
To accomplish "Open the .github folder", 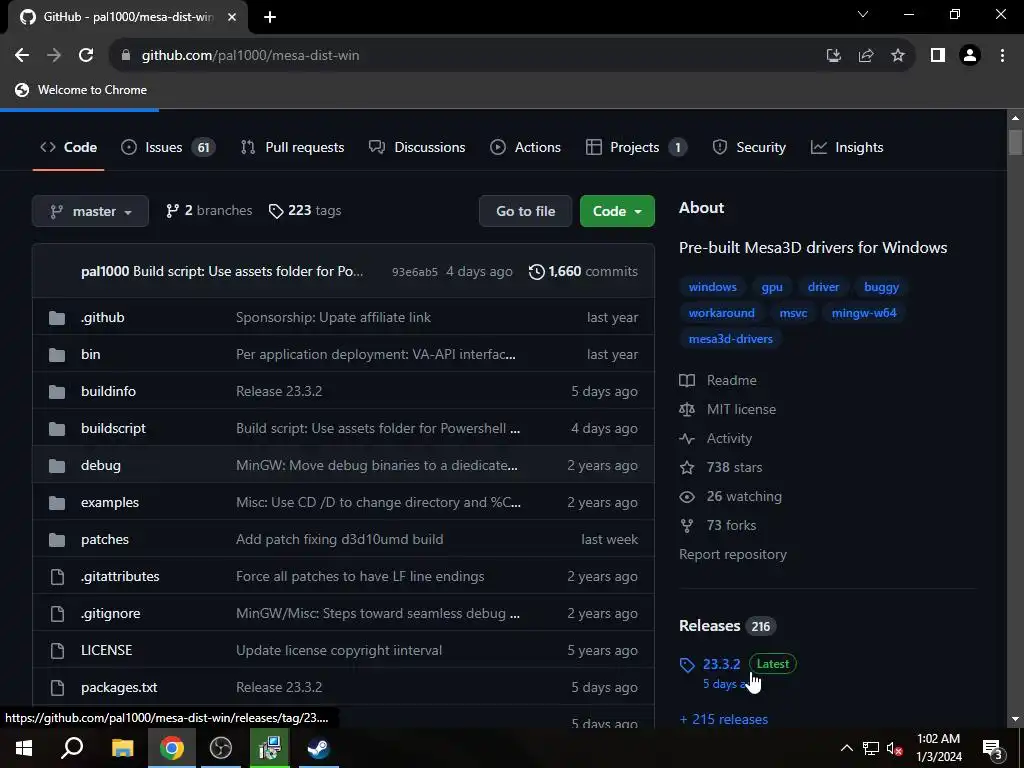I will point(103,317).
